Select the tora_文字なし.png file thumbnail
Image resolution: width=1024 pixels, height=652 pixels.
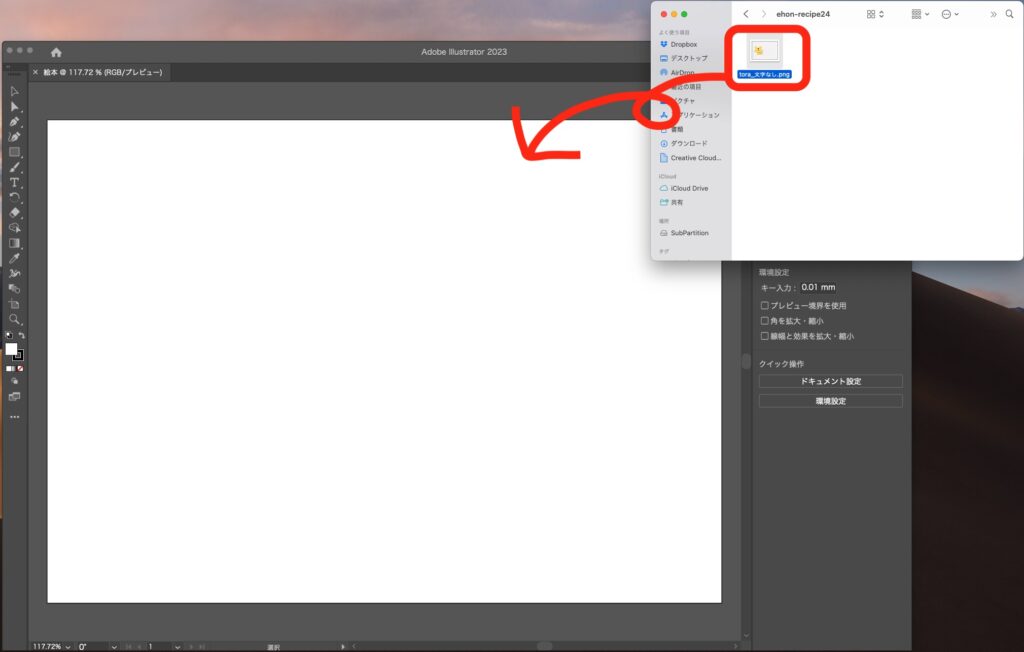pyautogui.click(x=764, y=50)
